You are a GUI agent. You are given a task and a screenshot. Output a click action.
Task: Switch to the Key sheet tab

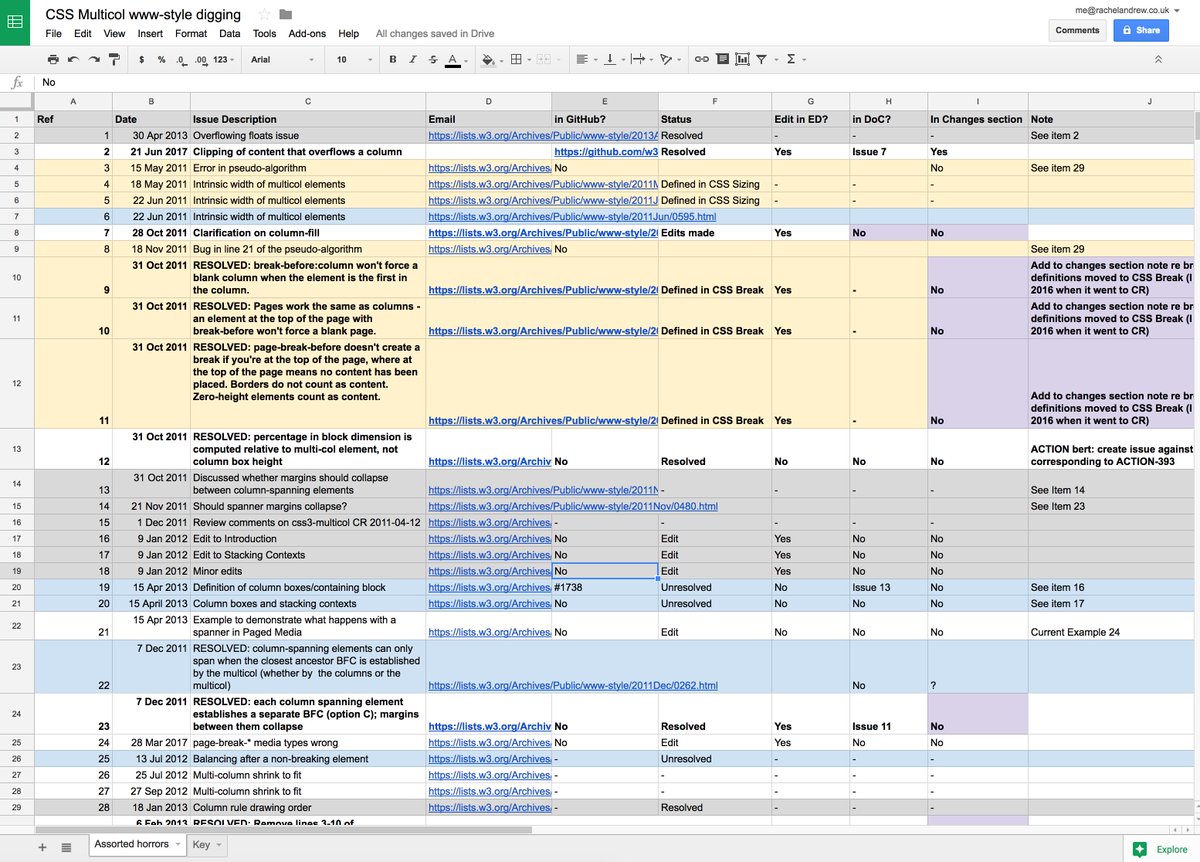199,844
